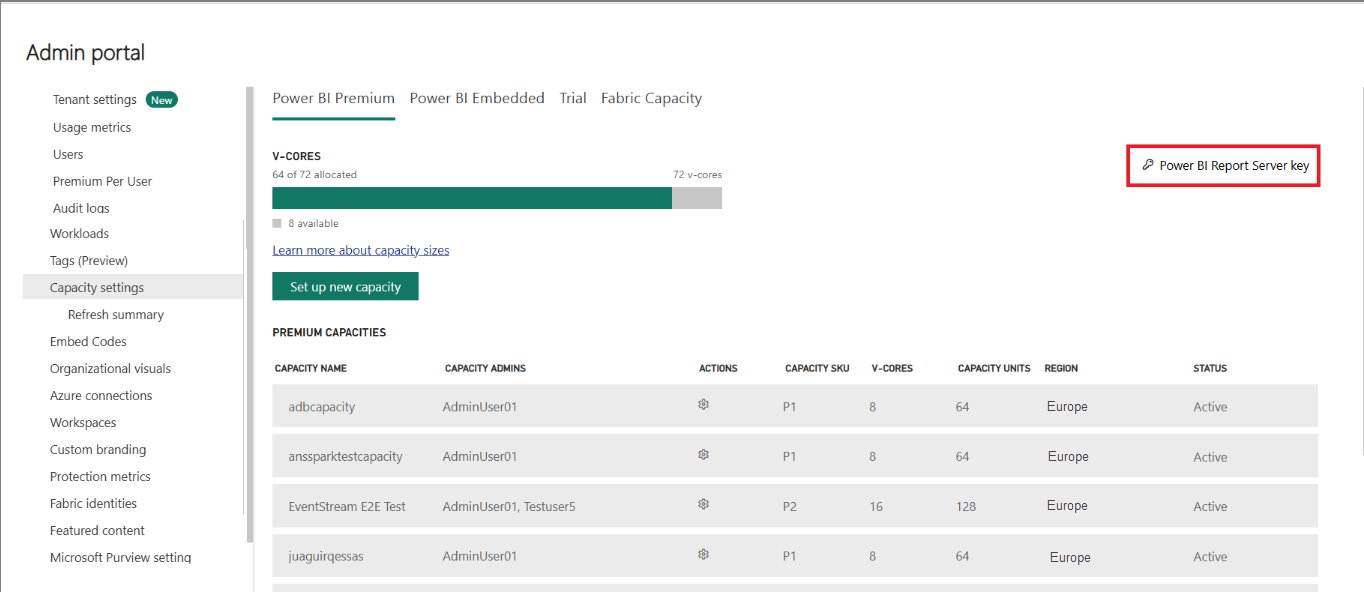Click the CAPACITY ADMINS column header

pos(485,368)
